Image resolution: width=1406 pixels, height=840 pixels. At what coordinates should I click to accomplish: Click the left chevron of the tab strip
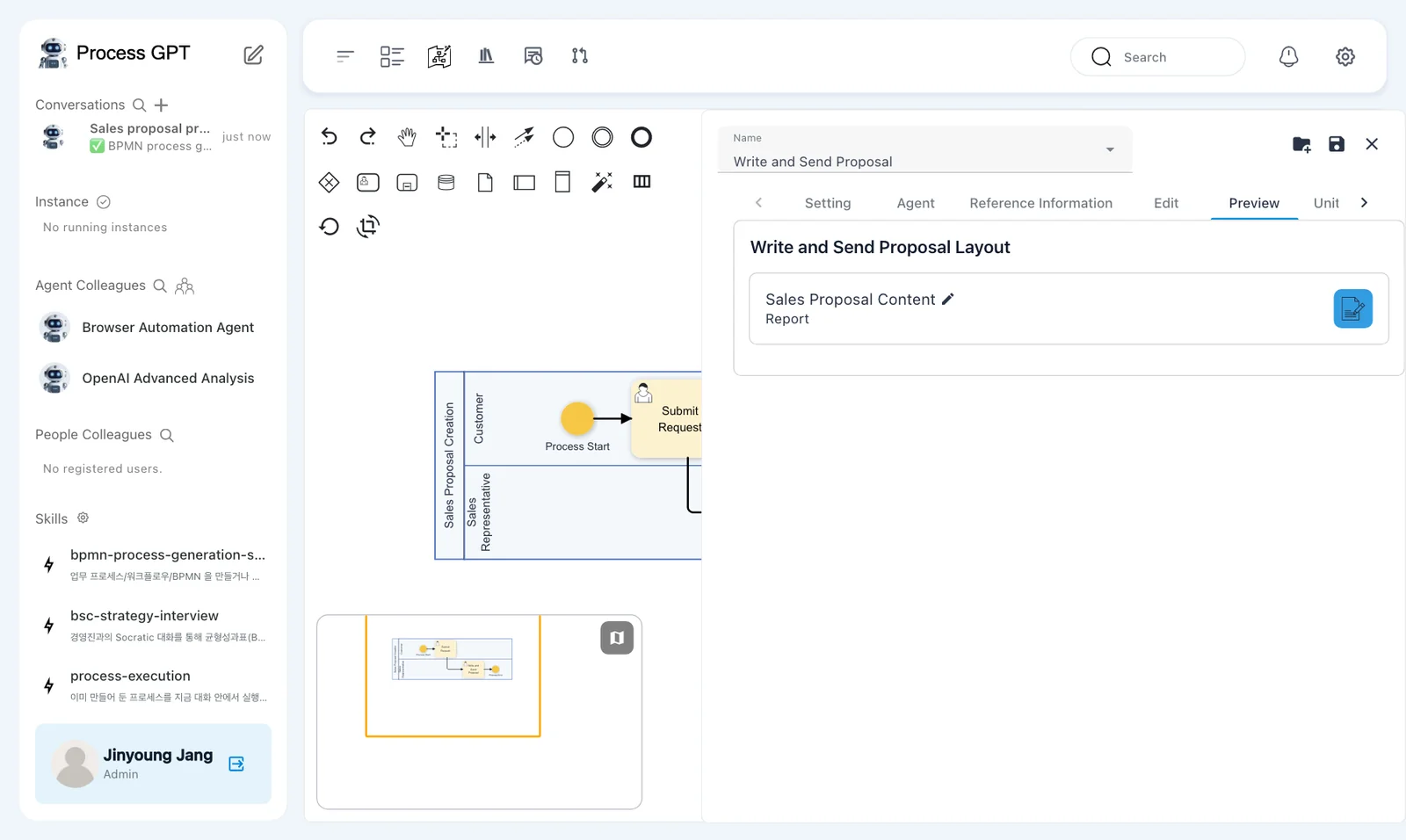click(758, 203)
